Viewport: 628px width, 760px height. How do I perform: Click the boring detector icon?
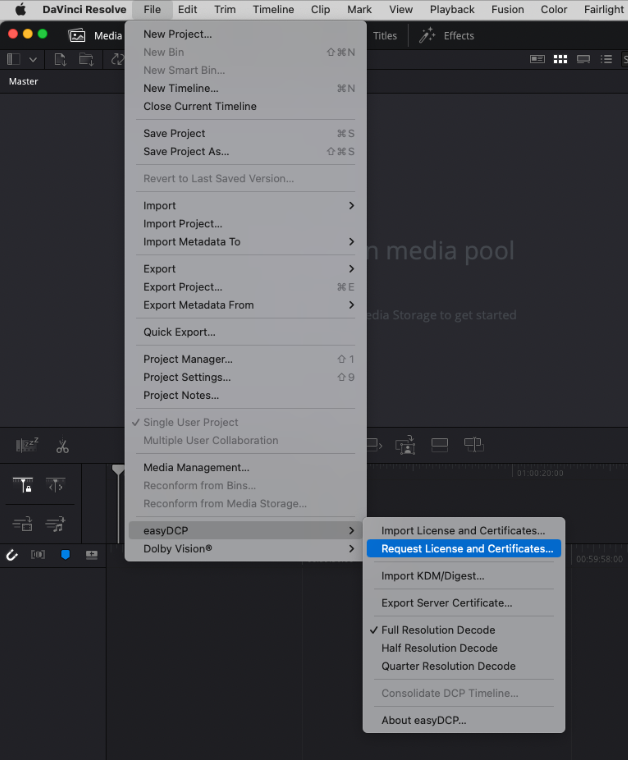(x=27, y=444)
